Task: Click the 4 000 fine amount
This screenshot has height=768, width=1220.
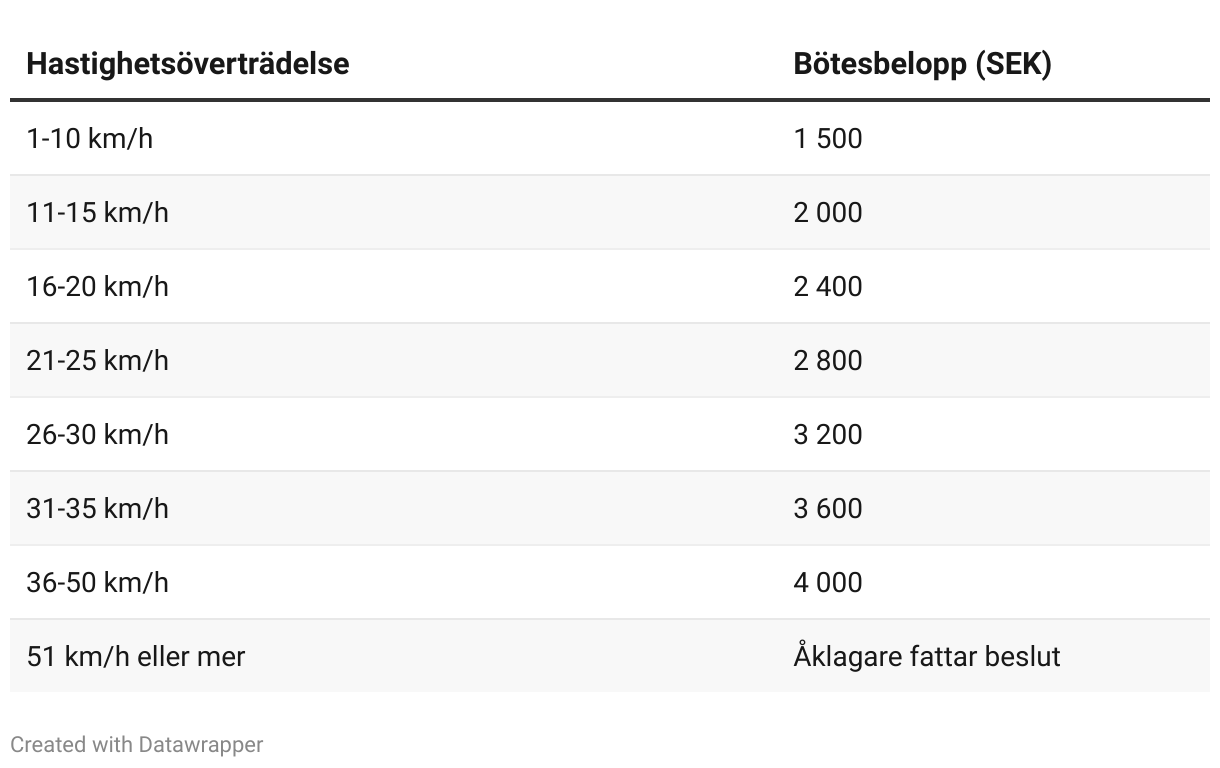Action: click(828, 582)
